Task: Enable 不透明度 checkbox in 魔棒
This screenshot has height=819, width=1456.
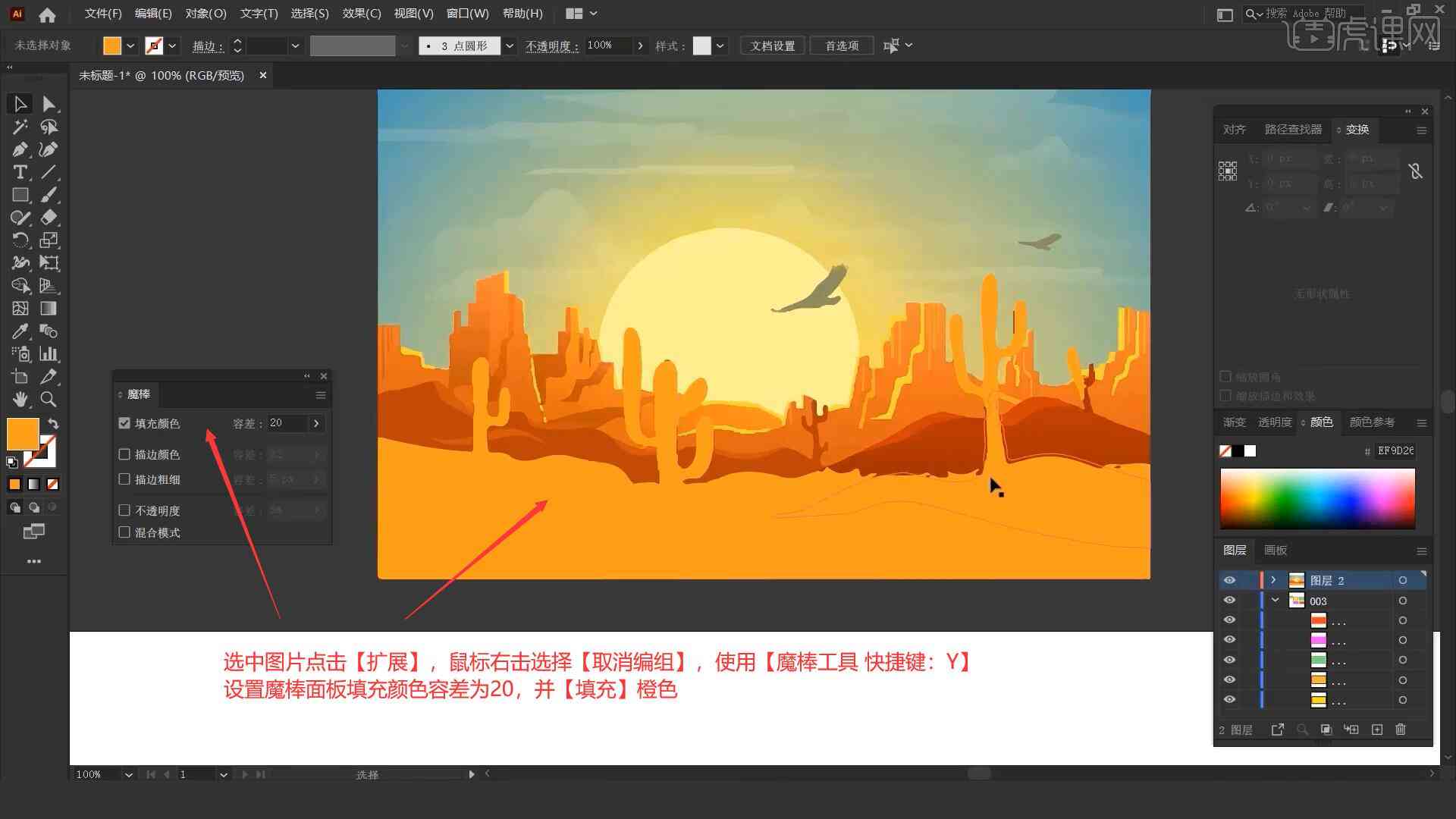Action: click(x=124, y=510)
